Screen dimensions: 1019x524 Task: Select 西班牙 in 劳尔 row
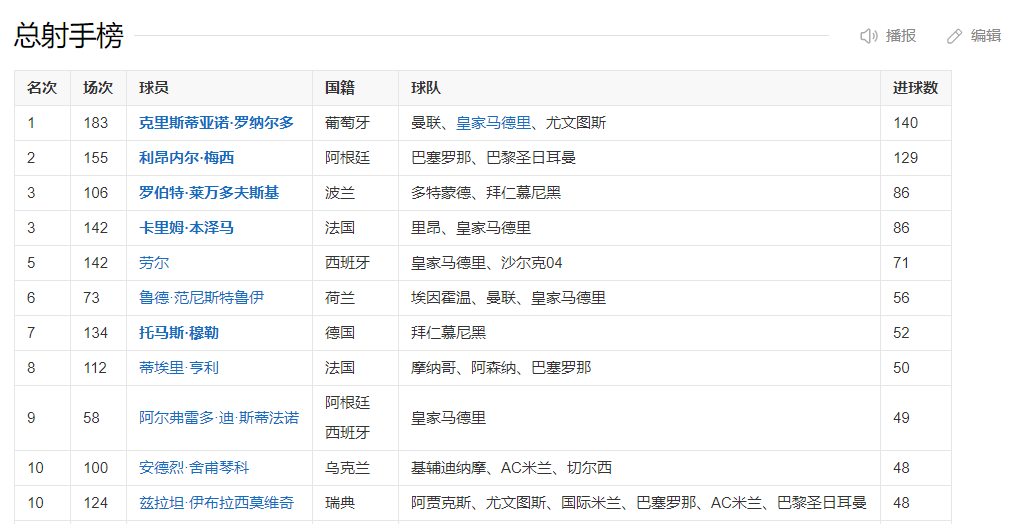348,263
